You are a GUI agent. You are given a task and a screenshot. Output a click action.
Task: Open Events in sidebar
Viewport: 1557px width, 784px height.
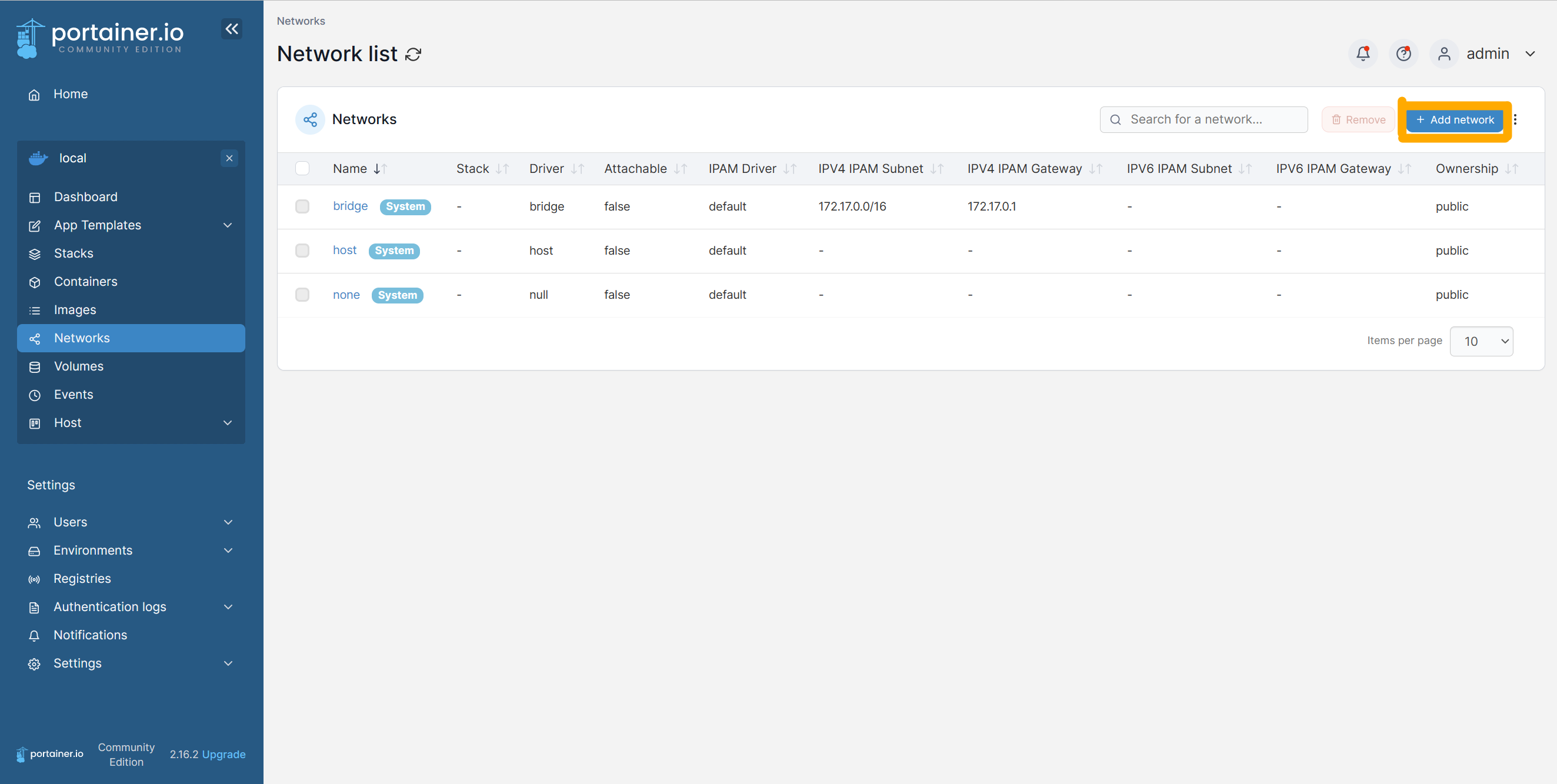pyautogui.click(x=131, y=395)
